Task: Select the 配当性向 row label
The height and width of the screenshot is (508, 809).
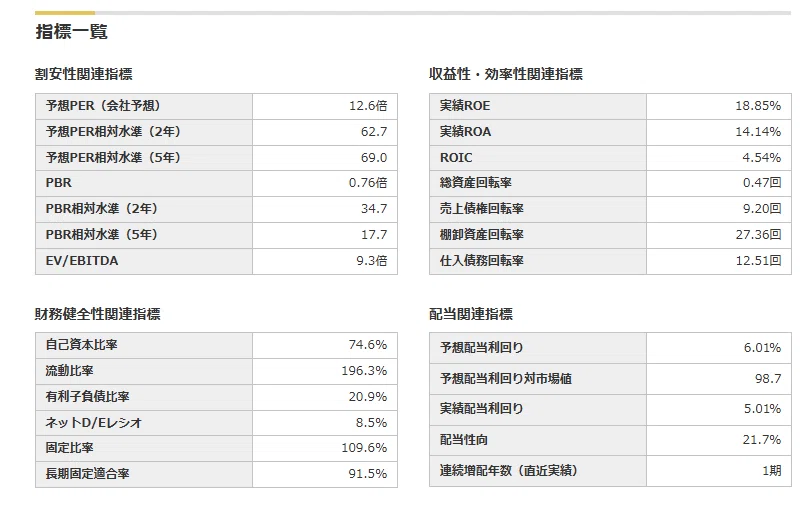Action: 464,440
